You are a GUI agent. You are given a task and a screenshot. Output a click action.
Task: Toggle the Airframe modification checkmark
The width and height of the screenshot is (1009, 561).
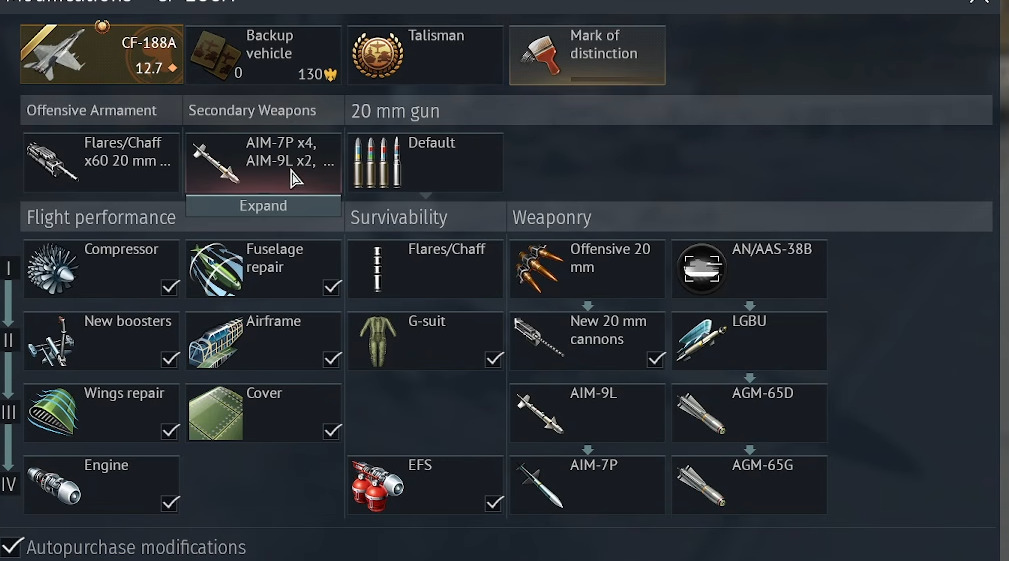point(332,359)
